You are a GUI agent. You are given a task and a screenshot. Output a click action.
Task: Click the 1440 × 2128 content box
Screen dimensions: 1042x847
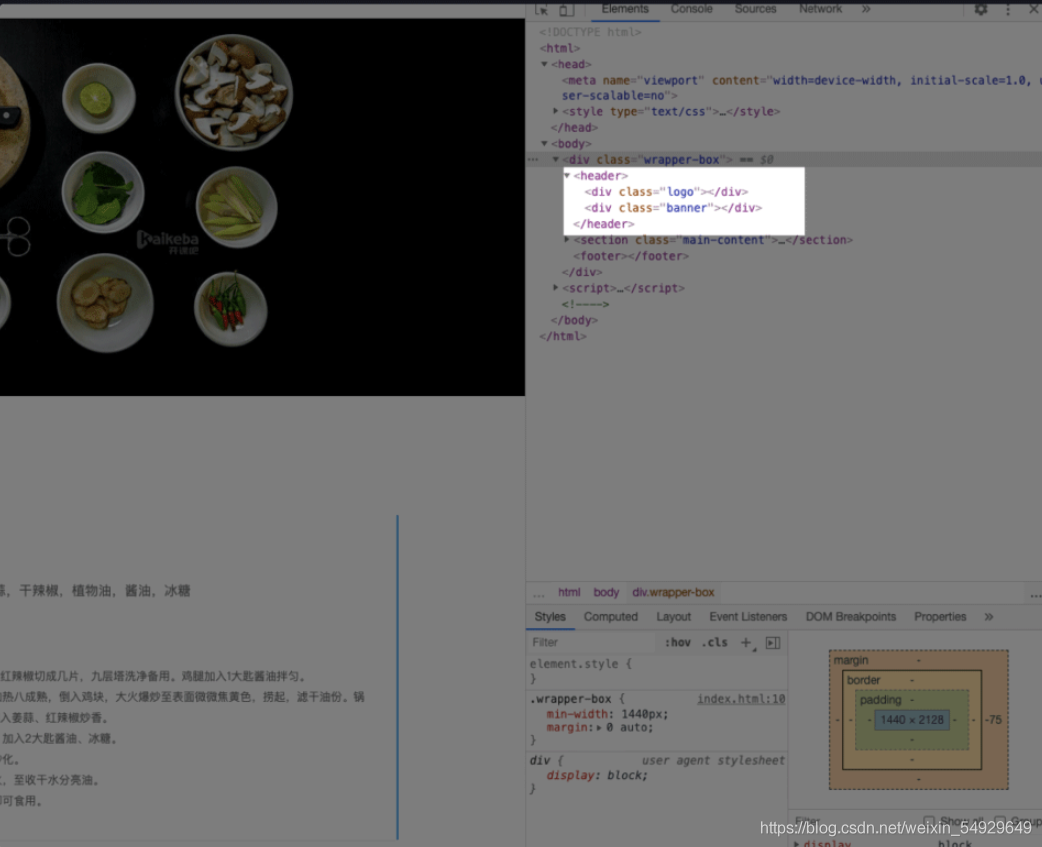(x=912, y=720)
